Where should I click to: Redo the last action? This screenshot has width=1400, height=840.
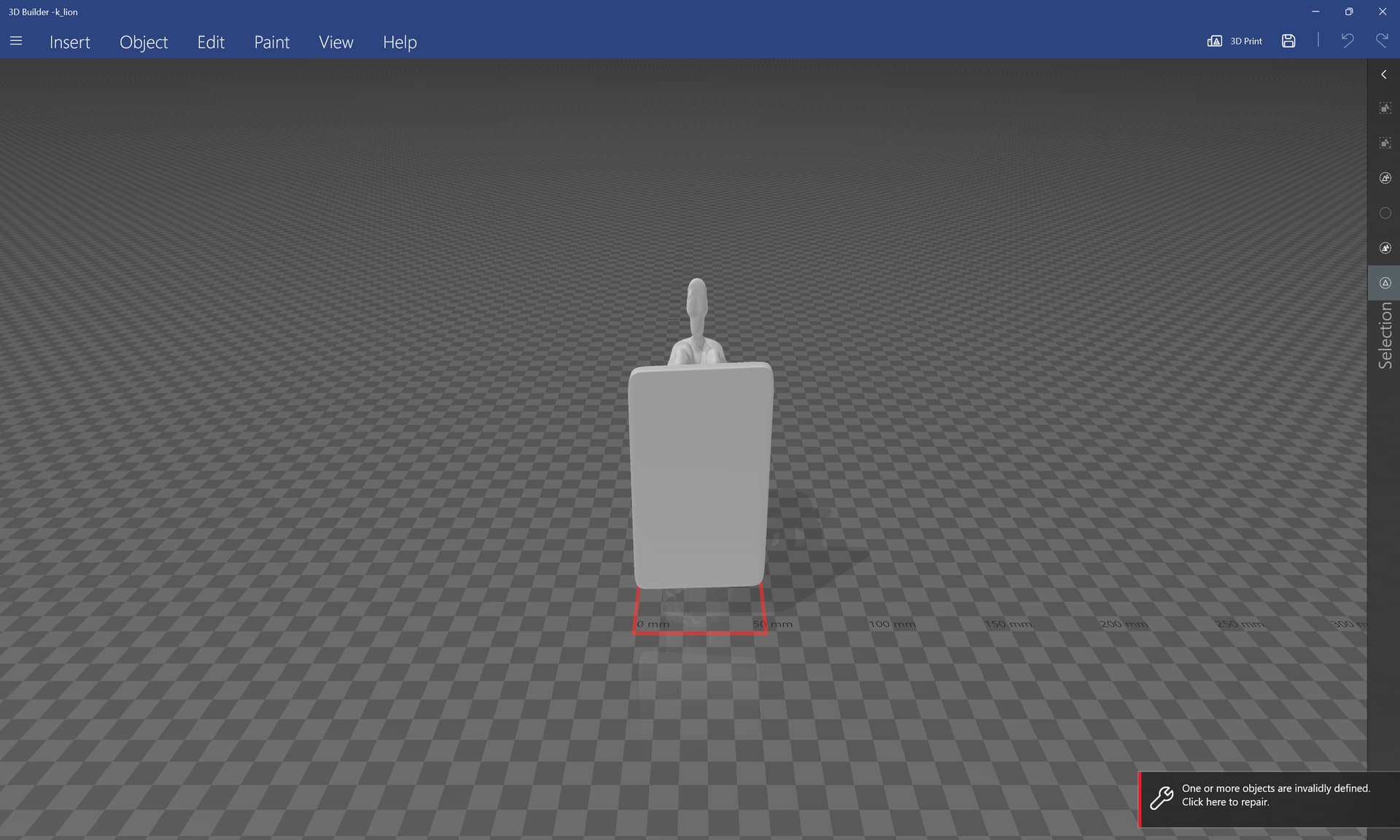(x=1382, y=41)
